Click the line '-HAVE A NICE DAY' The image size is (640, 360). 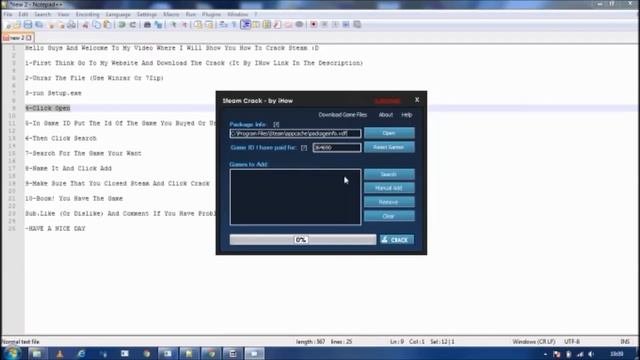point(55,229)
